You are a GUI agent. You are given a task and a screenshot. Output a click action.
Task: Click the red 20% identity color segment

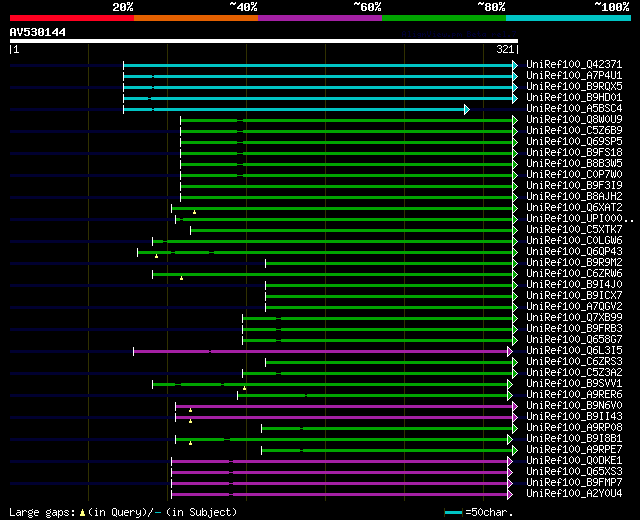72,18
